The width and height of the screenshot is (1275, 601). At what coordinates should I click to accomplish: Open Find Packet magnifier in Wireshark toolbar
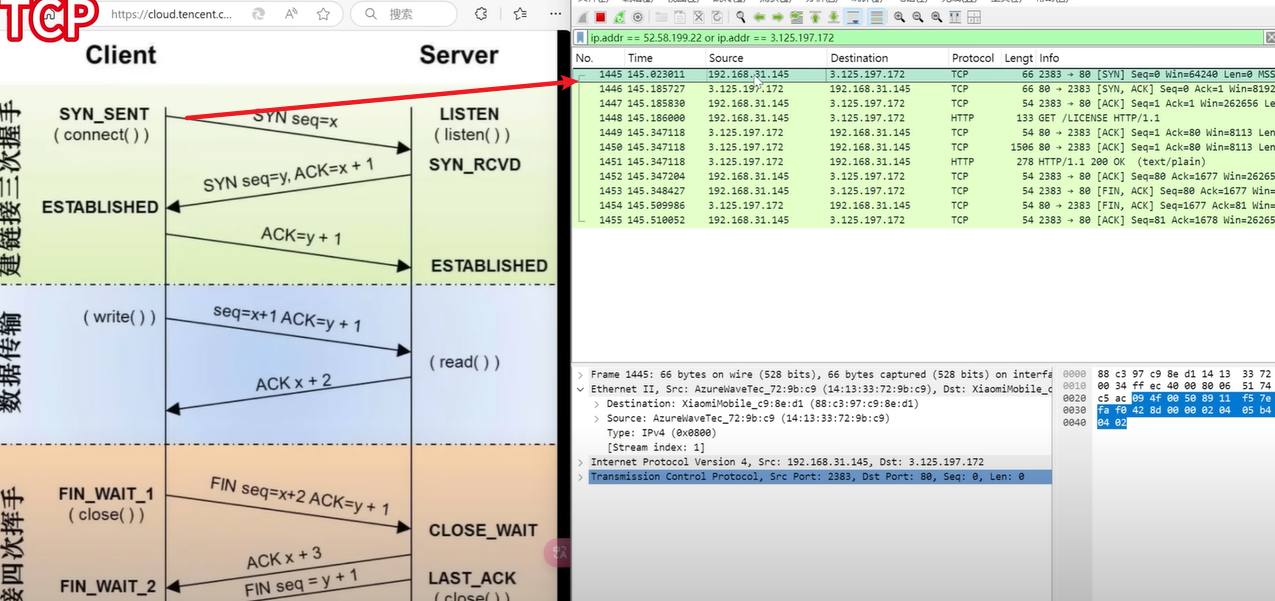click(740, 17)
